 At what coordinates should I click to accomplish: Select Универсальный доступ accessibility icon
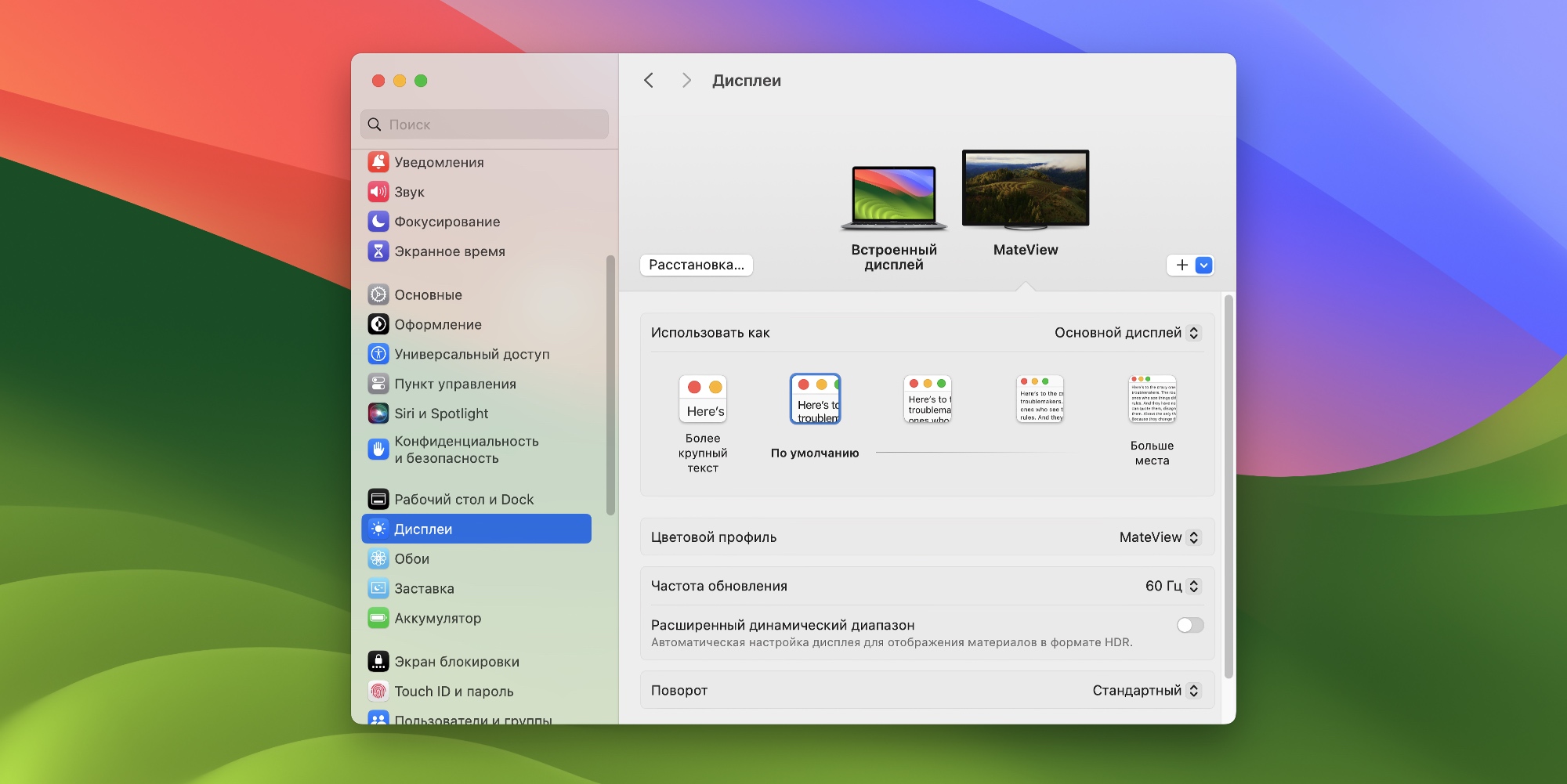[x=378, y=354]
